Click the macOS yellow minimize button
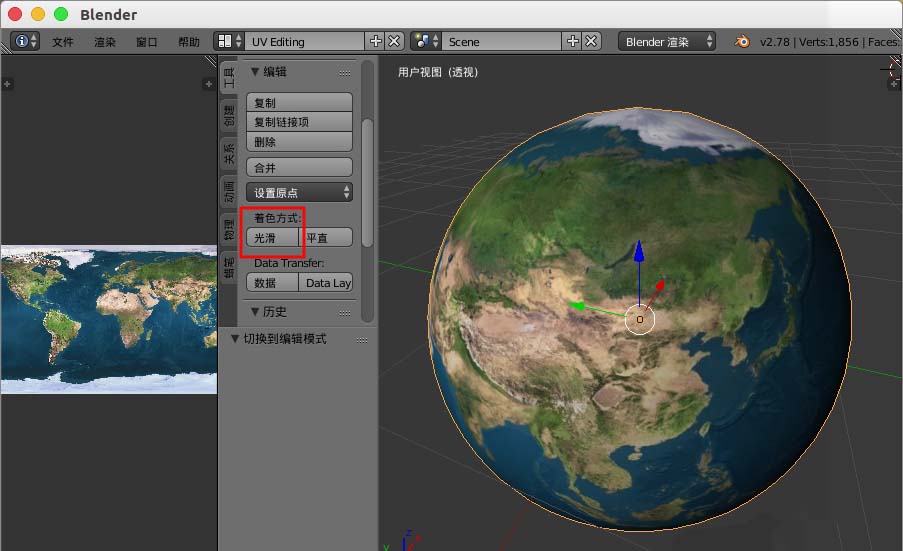The width and height of the screenshot is (903, 551). 38,14
